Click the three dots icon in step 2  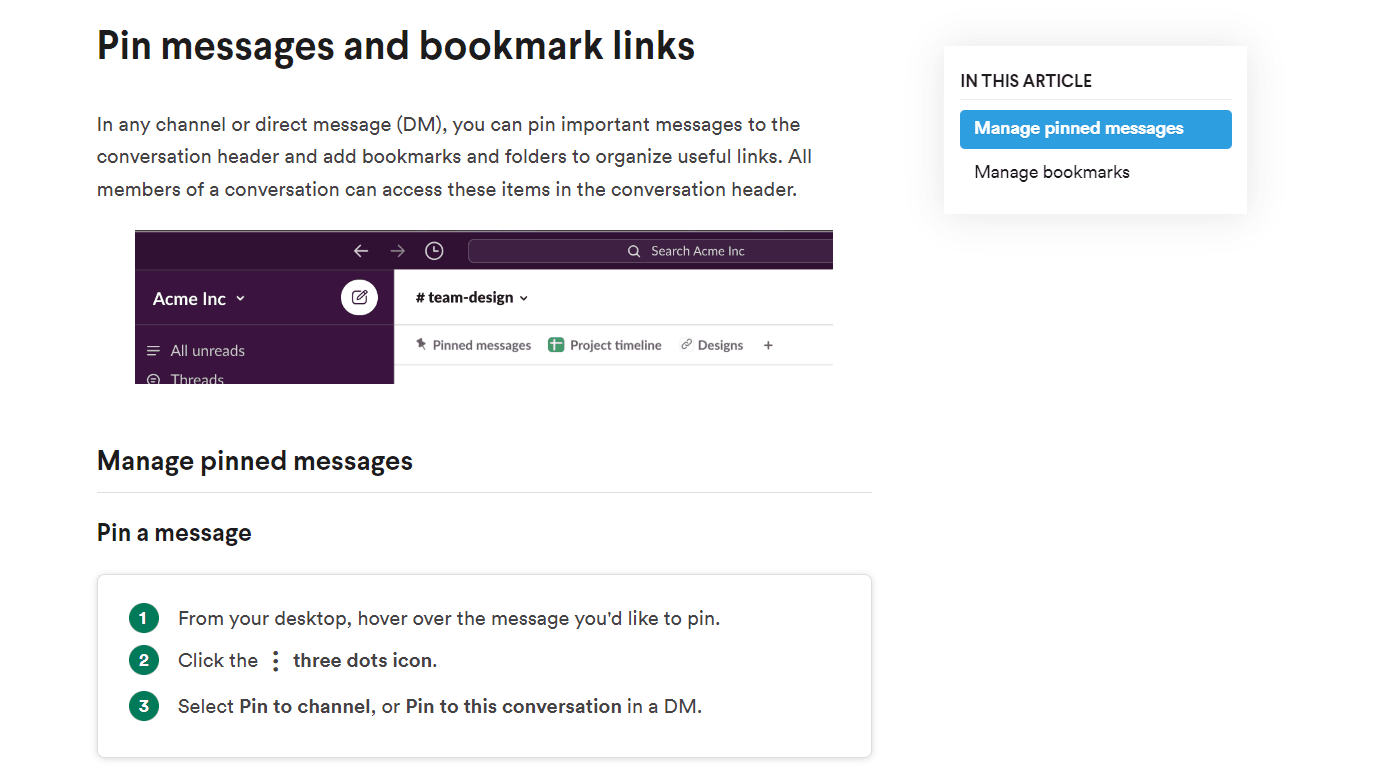[x=276, y=661]
